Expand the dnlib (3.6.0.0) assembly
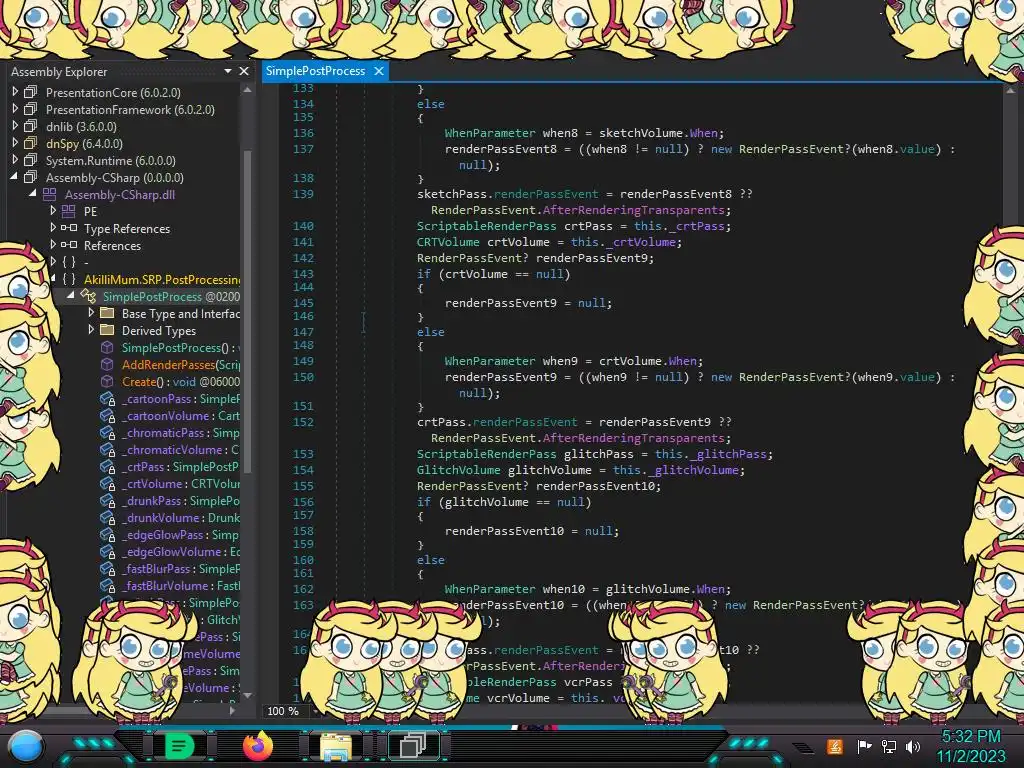Screen dimensions: 1024x768 [15, 126]
